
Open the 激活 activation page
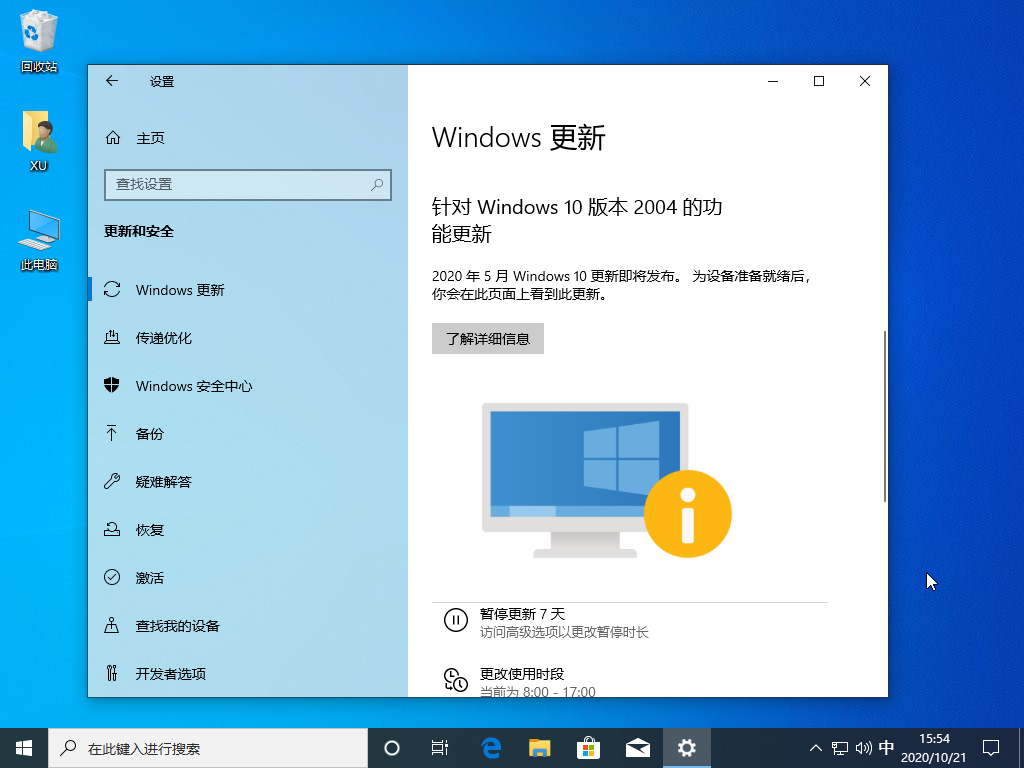149,578
